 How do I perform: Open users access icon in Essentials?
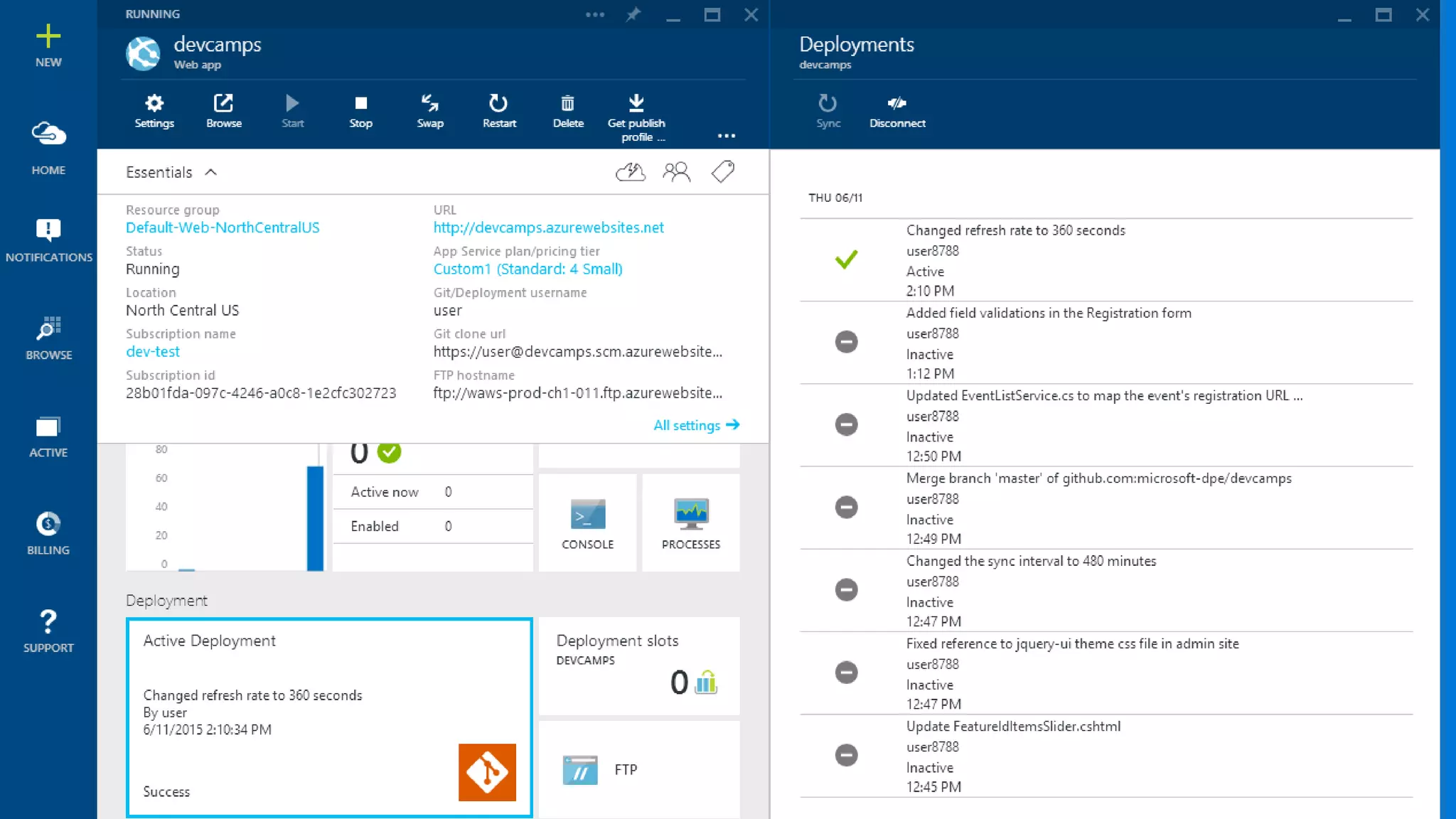[676, 171]
